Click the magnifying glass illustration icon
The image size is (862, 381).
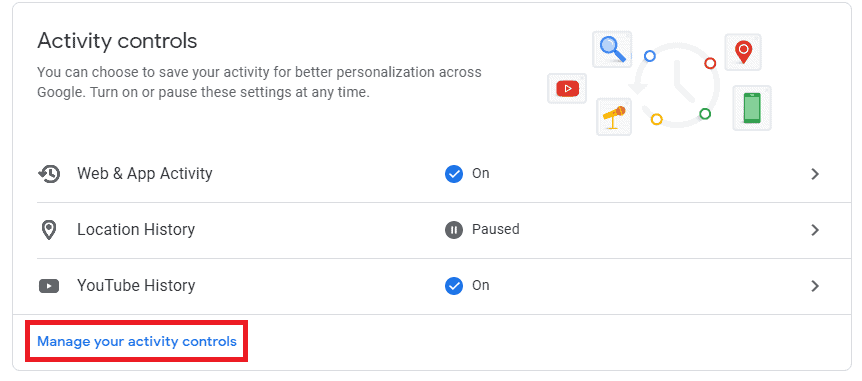click(x=612, y=49)
